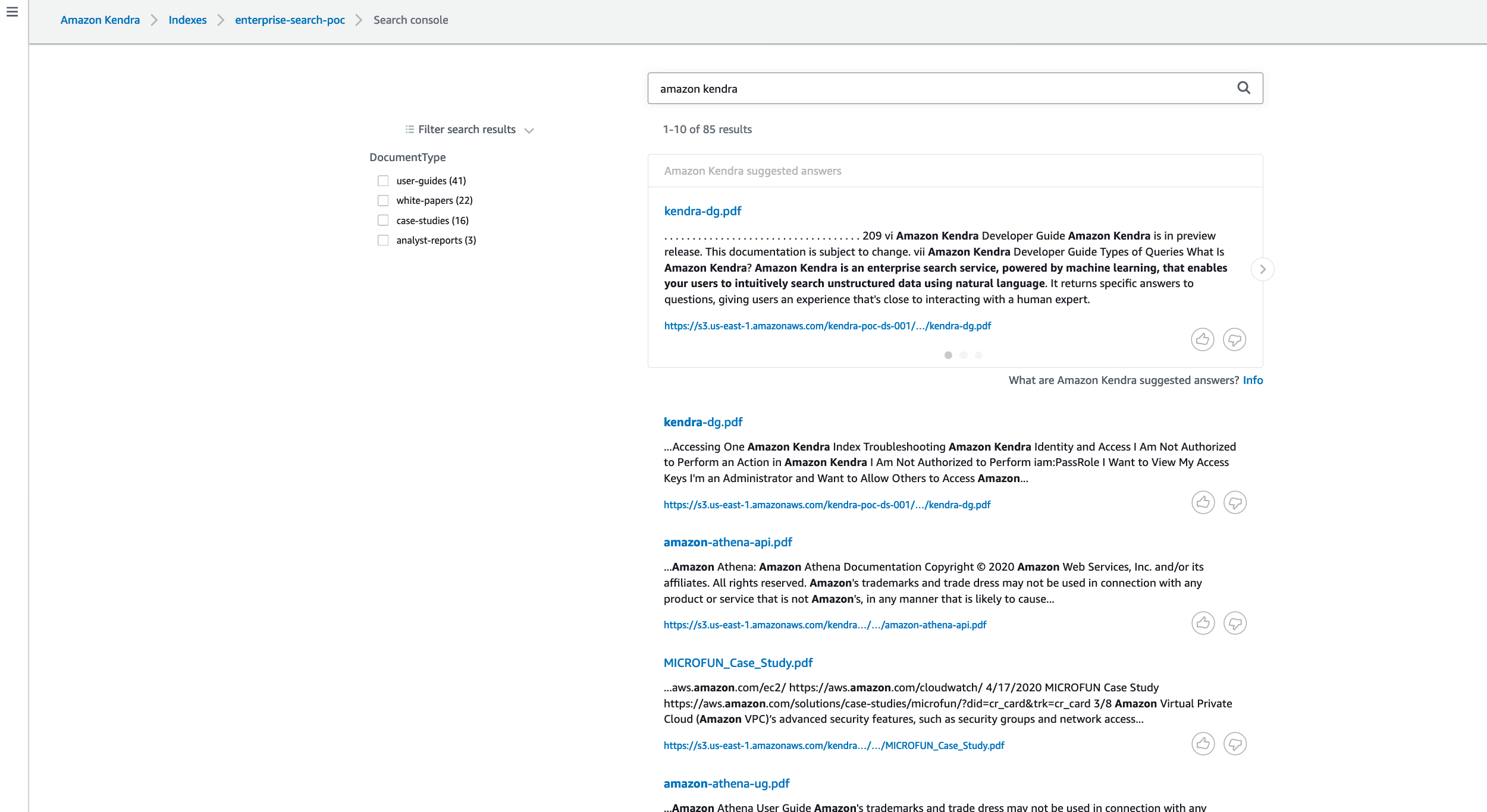Open amazon-athena-api.pdf S3 URL

coord(825,625)
